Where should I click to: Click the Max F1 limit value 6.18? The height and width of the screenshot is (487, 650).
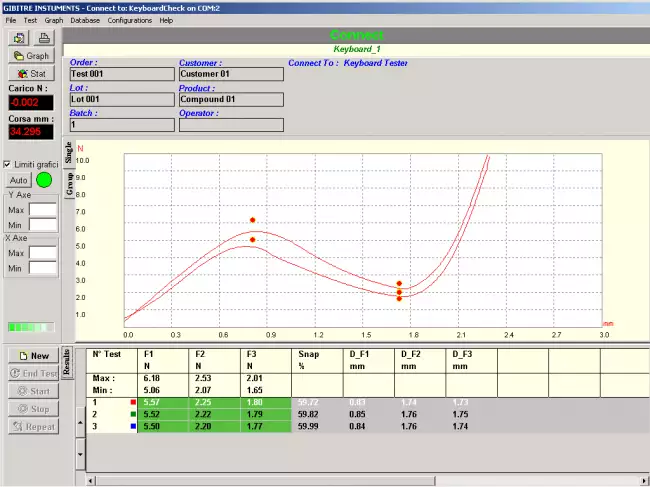pyautogui.click(x=152, y=378)
